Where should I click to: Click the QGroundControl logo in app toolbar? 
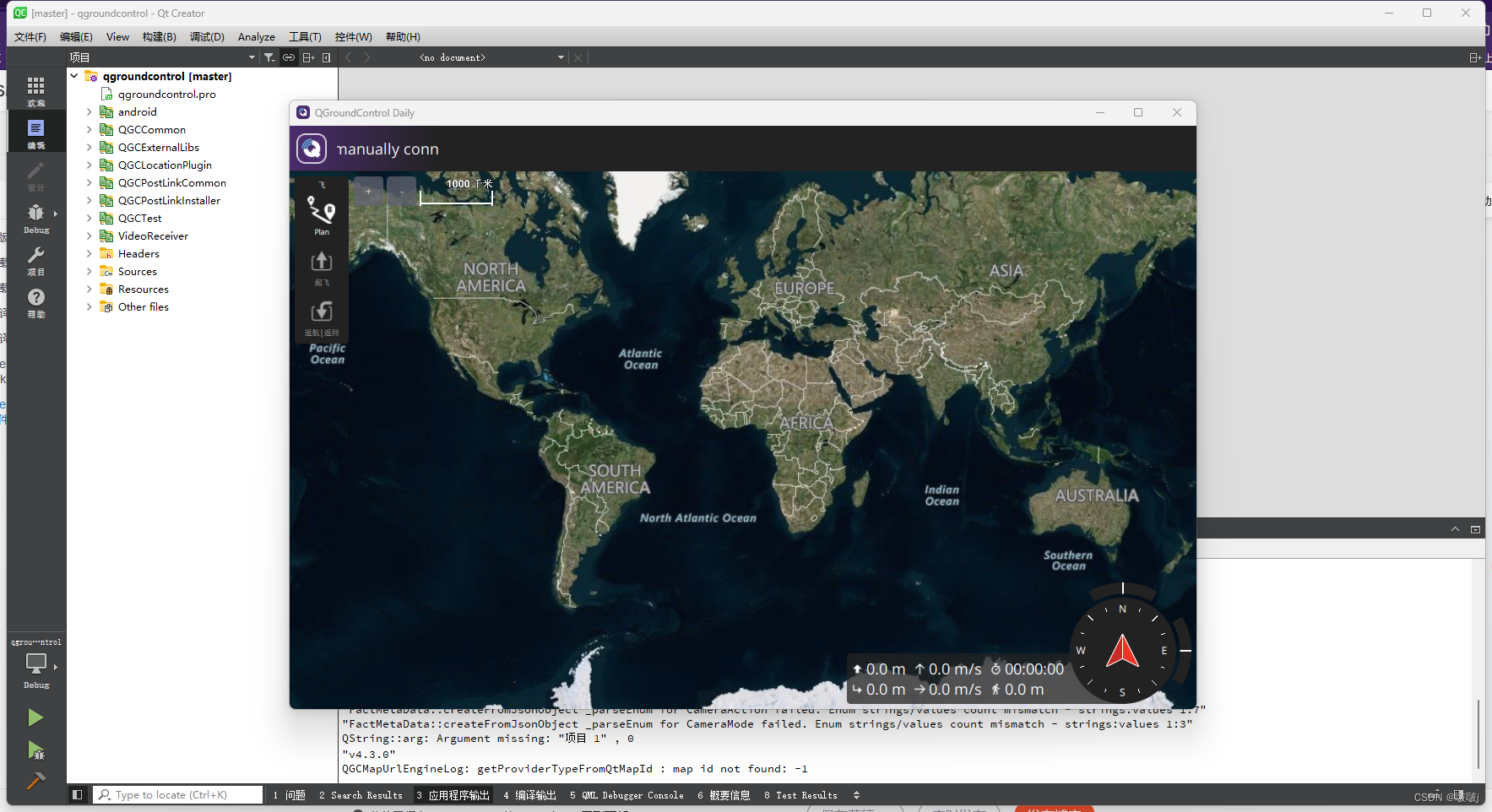click(312, 149)
